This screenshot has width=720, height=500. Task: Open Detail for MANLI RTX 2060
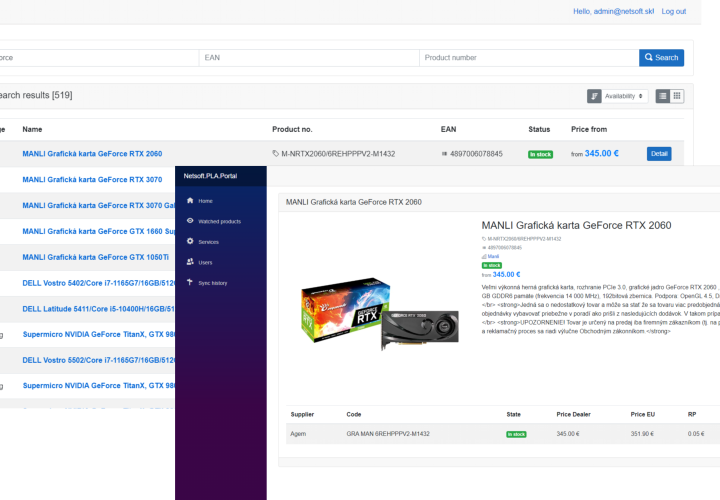(x=659, y=154)
